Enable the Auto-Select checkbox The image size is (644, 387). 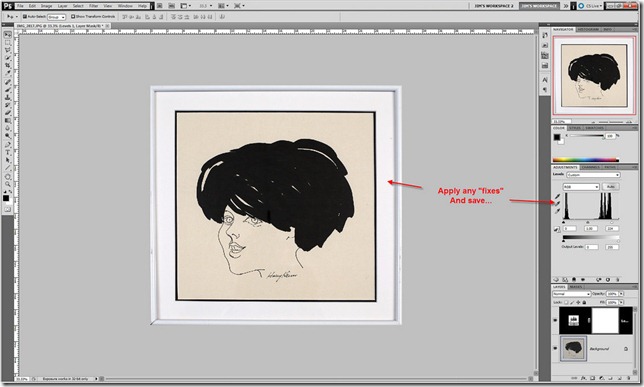coord(25,16)
